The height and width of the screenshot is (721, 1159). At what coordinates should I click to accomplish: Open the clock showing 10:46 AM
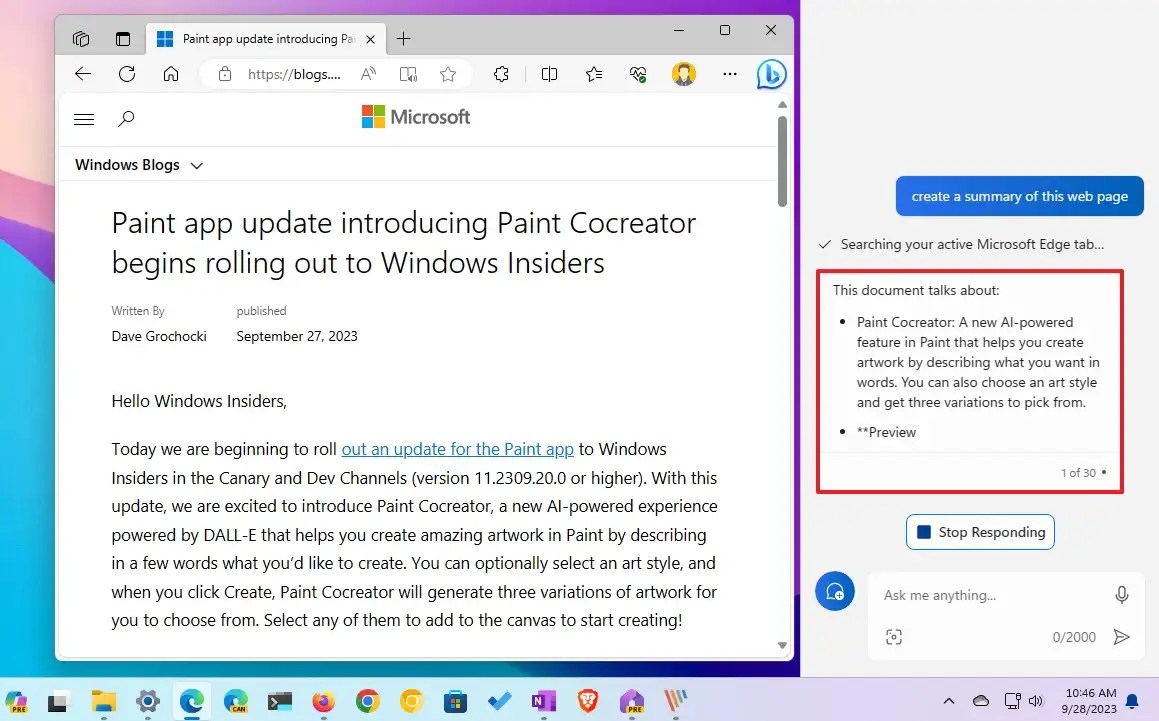(1091, 701)
